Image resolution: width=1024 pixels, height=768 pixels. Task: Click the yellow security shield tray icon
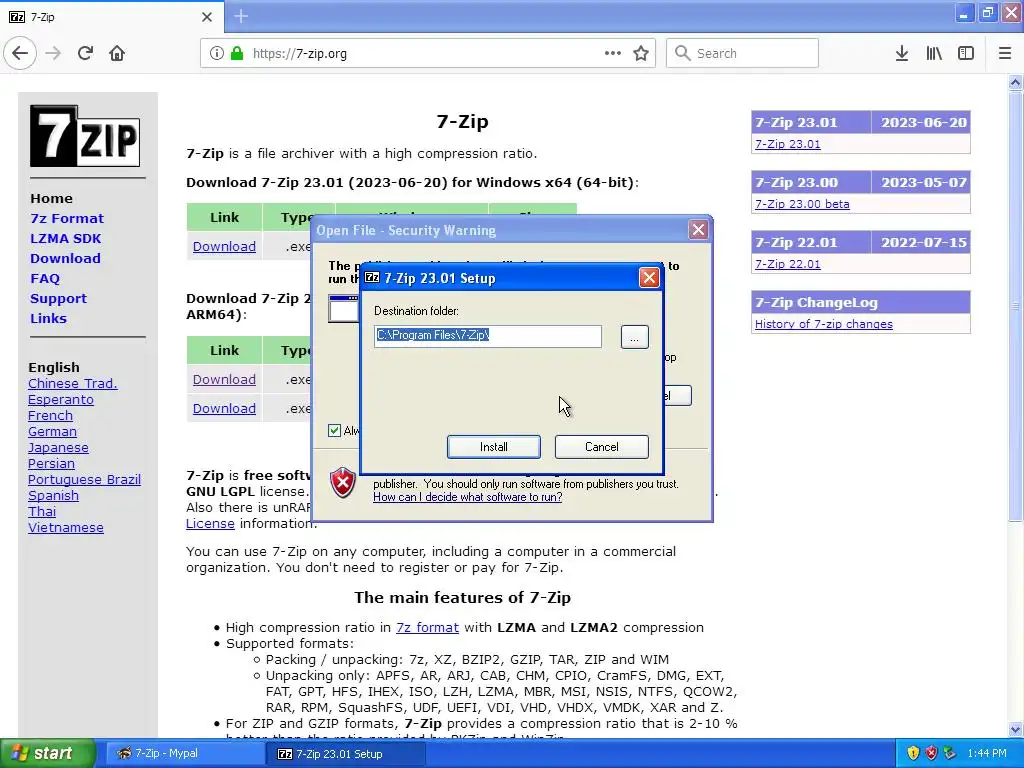(913, 754)
